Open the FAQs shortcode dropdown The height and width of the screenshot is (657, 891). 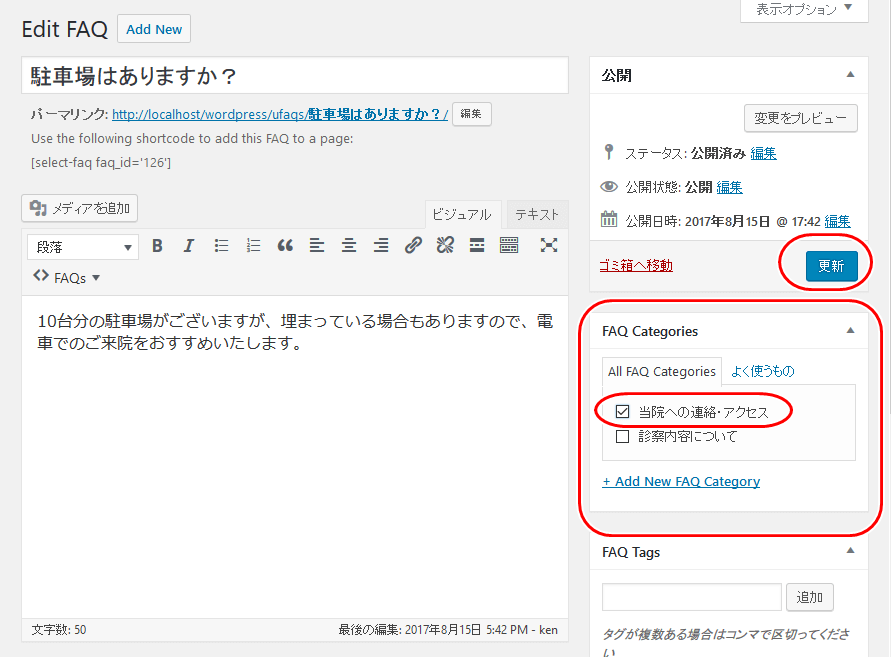[x=66, y=277]
